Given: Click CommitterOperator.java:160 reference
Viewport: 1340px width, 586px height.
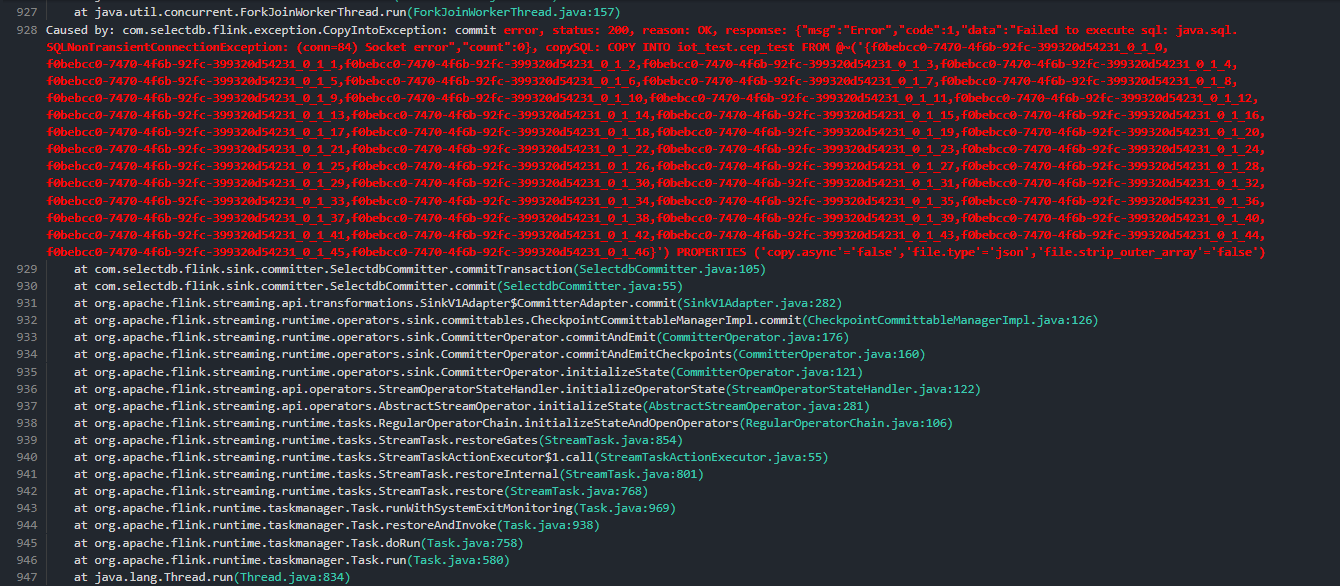Looking at the screenshot, I should pyautogui.click(x=828, y=354).
